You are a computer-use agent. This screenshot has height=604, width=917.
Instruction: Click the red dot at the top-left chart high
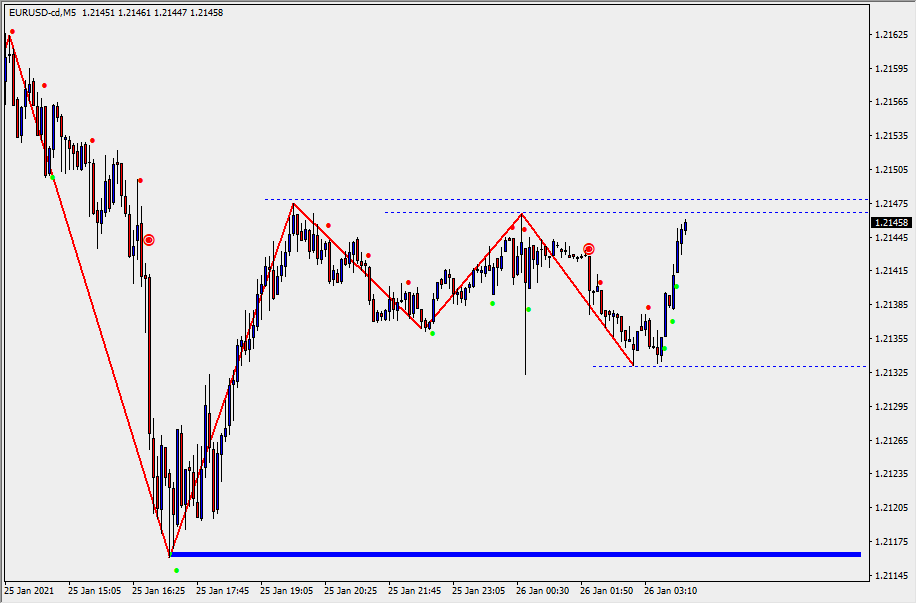(x=12, y=32)
